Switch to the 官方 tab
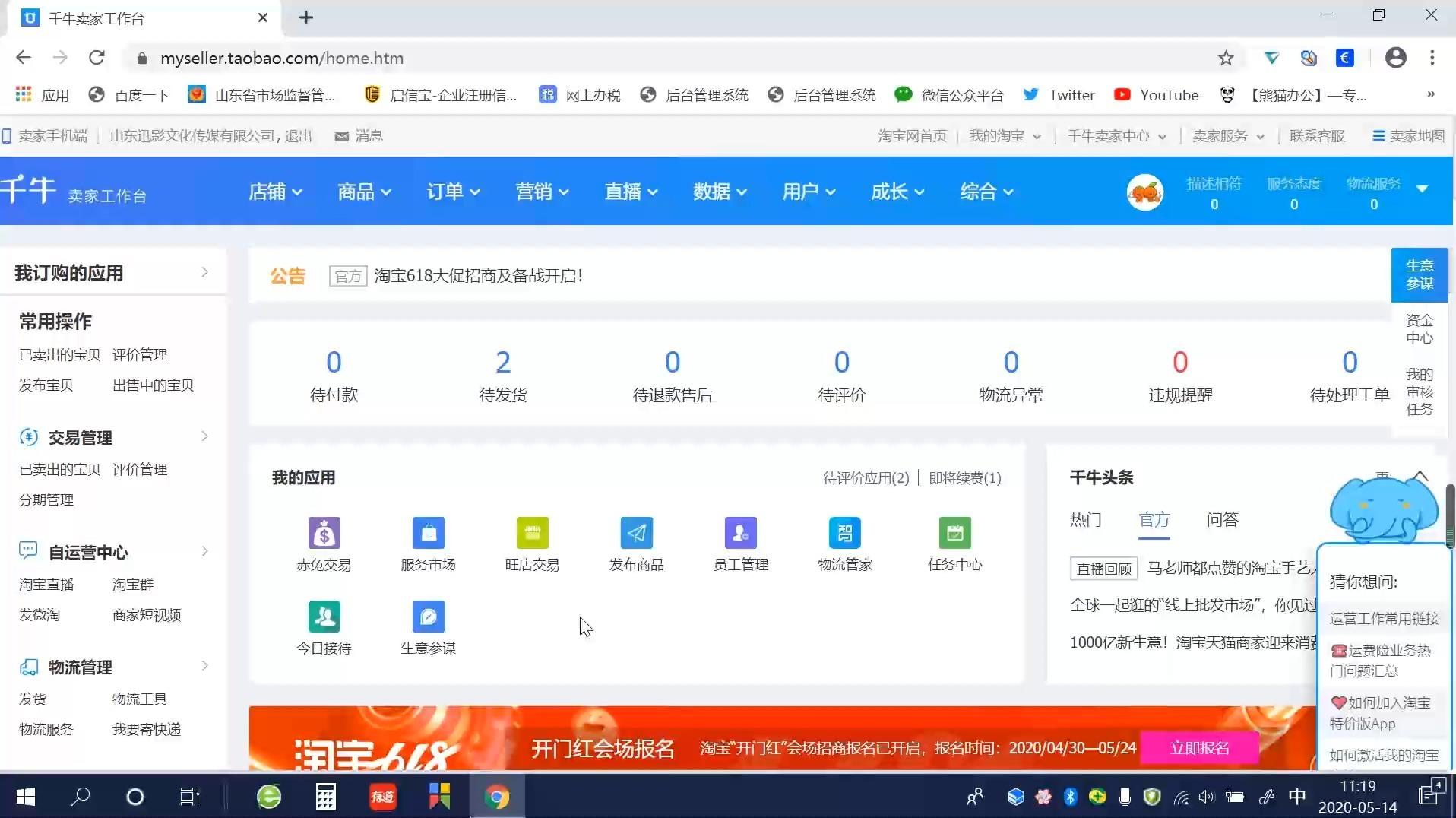The width and height of the screenshot is (1456, 818). 1154,519
